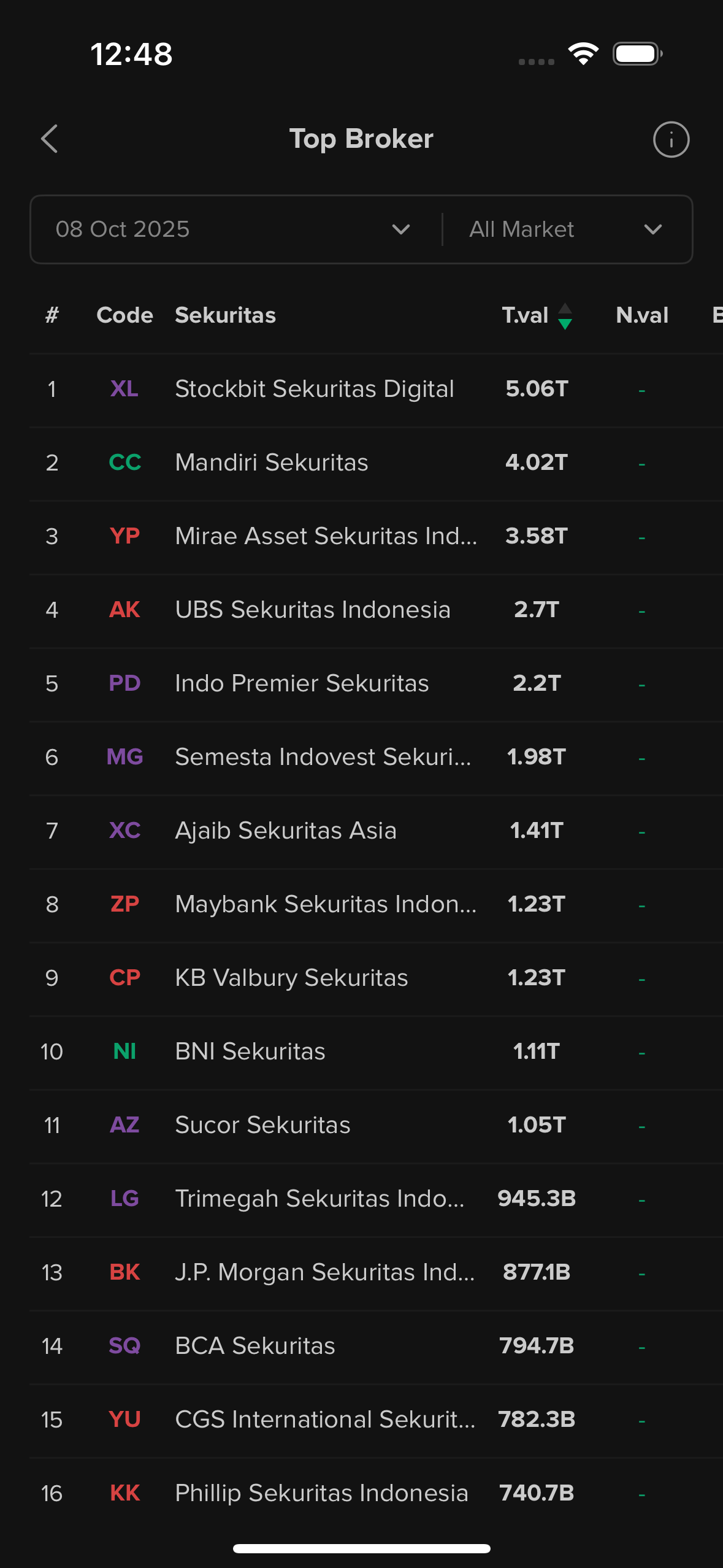Toggle the T.val sort arrows
Viewport: 723px width, 1568px height.
pyautogui.click(x=565, y=316)
